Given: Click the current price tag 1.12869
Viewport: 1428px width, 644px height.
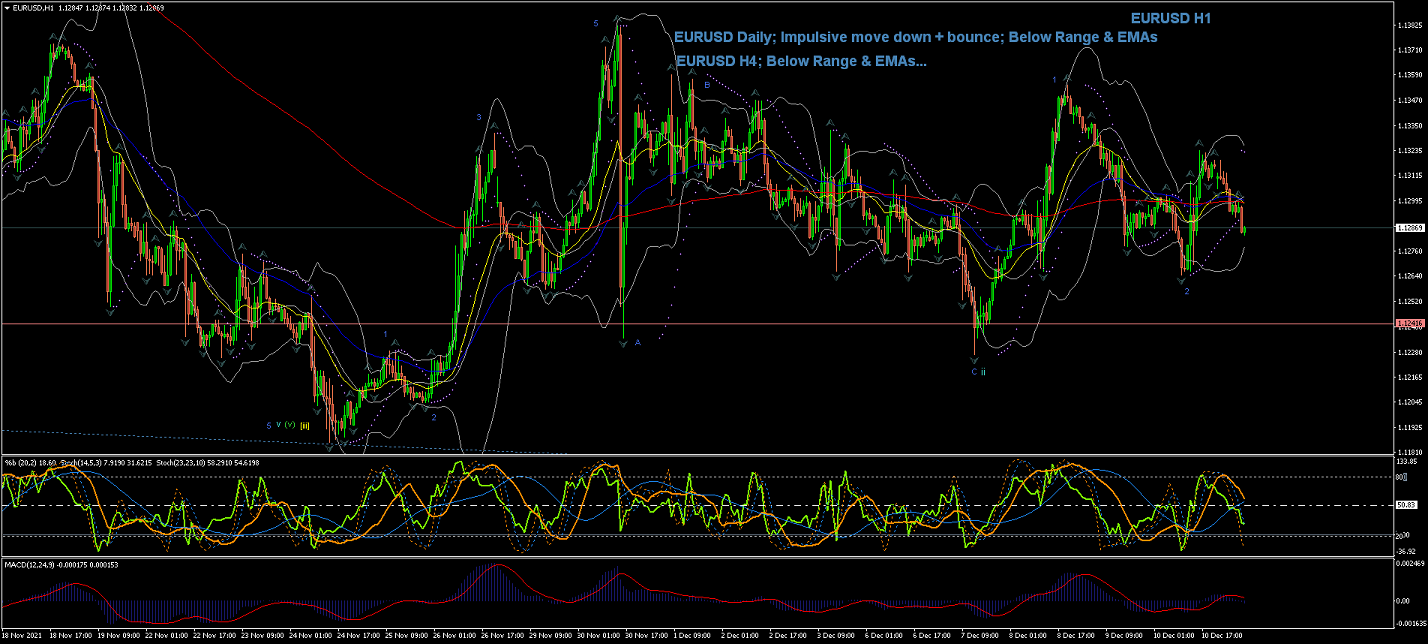Looking at the screenshot, I should [x=1407, y=228].
